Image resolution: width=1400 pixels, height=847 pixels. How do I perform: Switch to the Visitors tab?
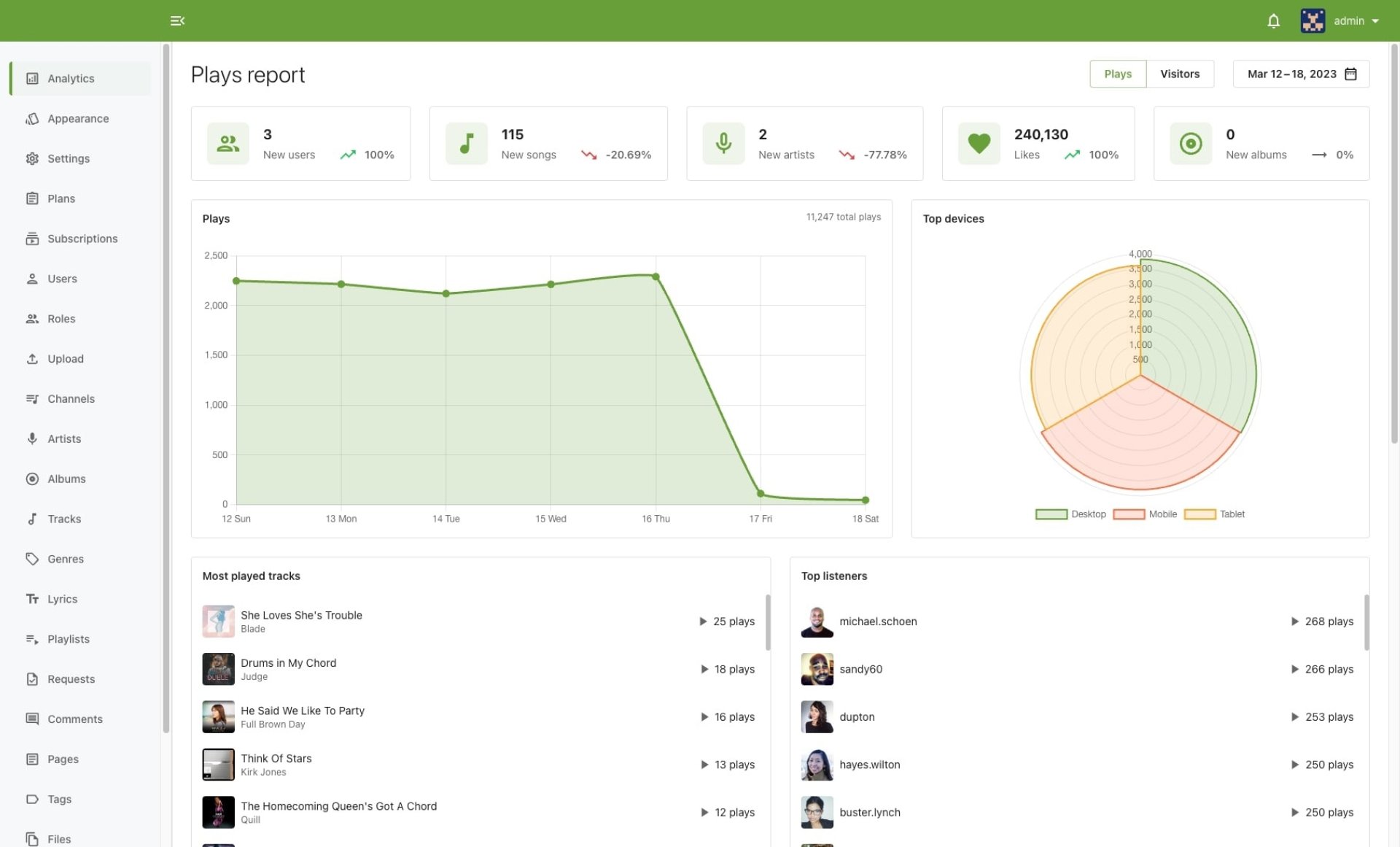[x=1179, y=74]
